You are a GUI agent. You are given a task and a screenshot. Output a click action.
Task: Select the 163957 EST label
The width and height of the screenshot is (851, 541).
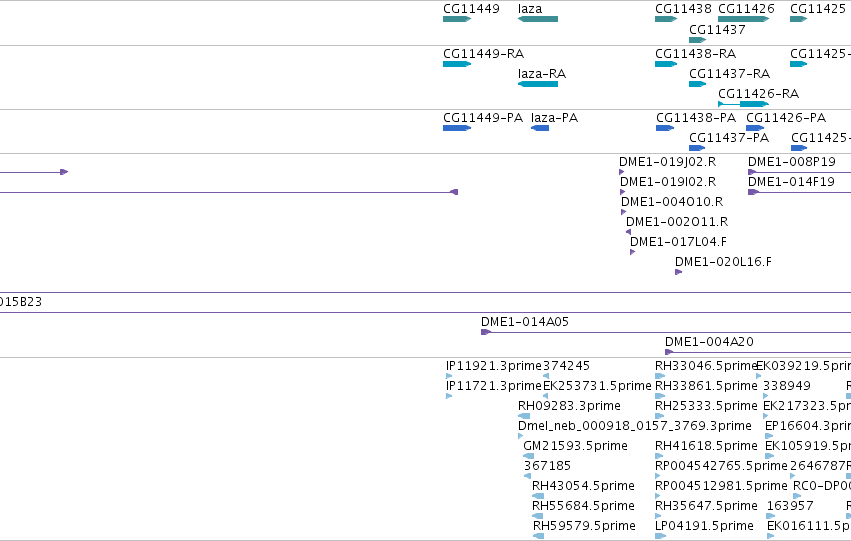pyautogui.click(x=790, y=506)
